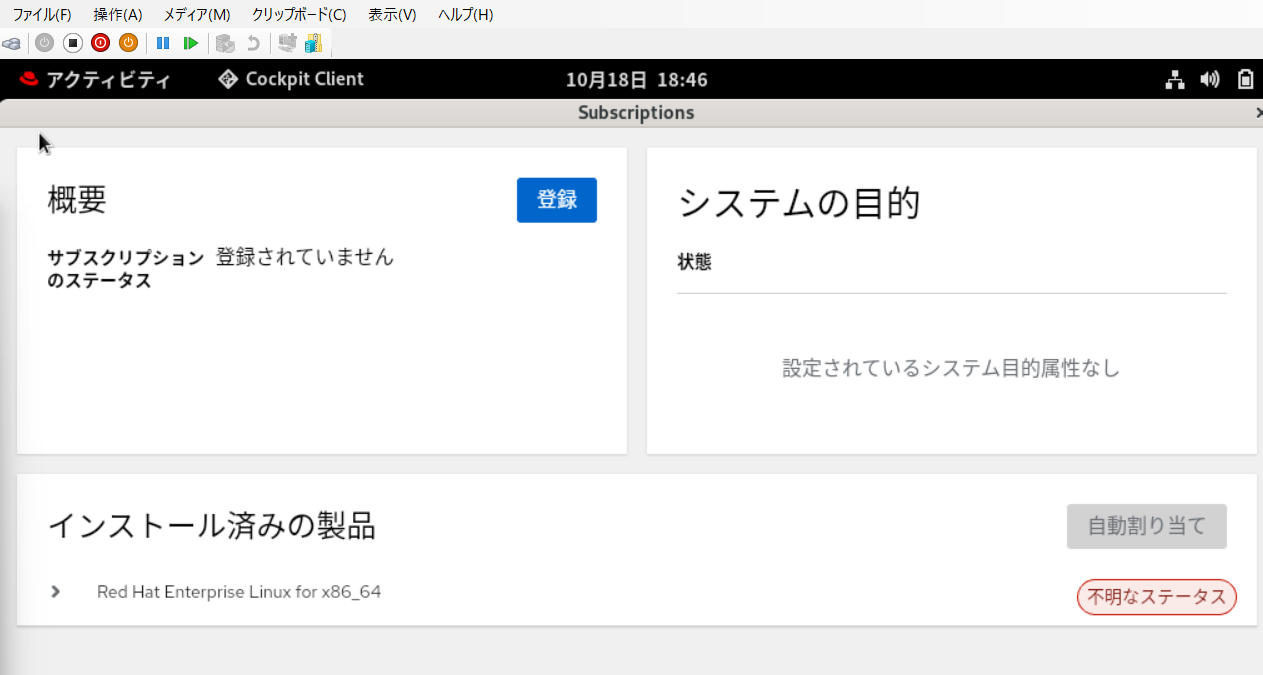Click the インストール済みの製品 heading
Image resolution: width=1263 pixels, height=675 pixels.
pos(212,525)
